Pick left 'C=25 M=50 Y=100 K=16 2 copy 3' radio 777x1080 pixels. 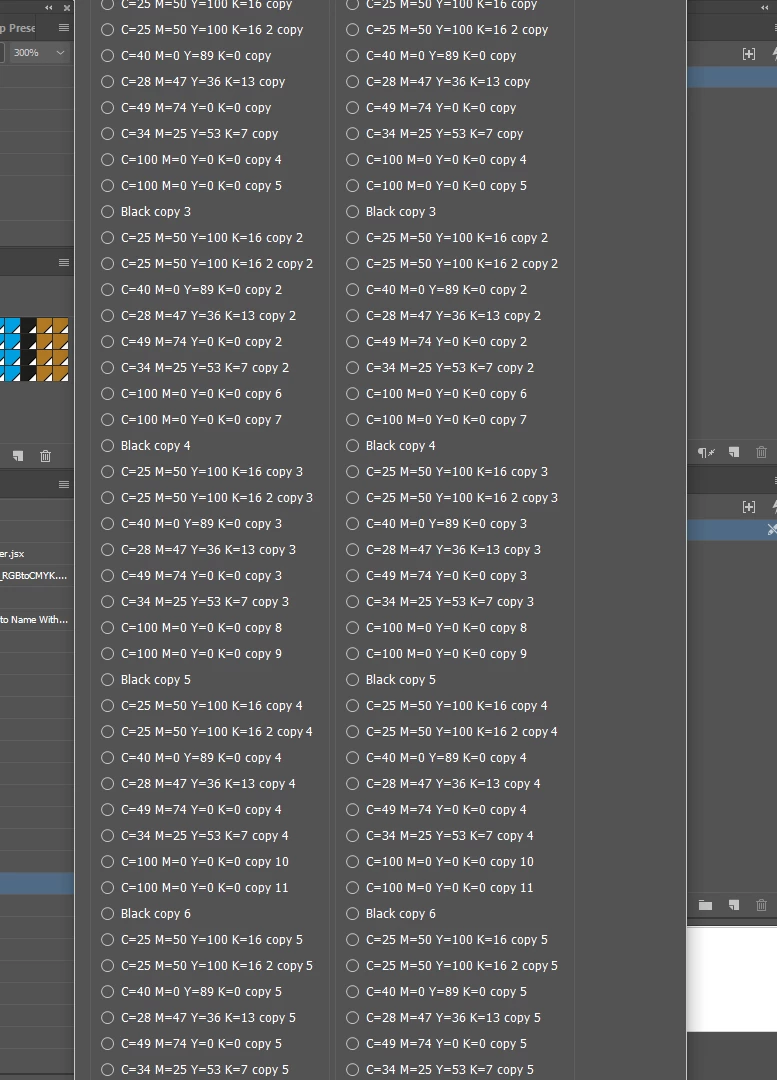107,498
